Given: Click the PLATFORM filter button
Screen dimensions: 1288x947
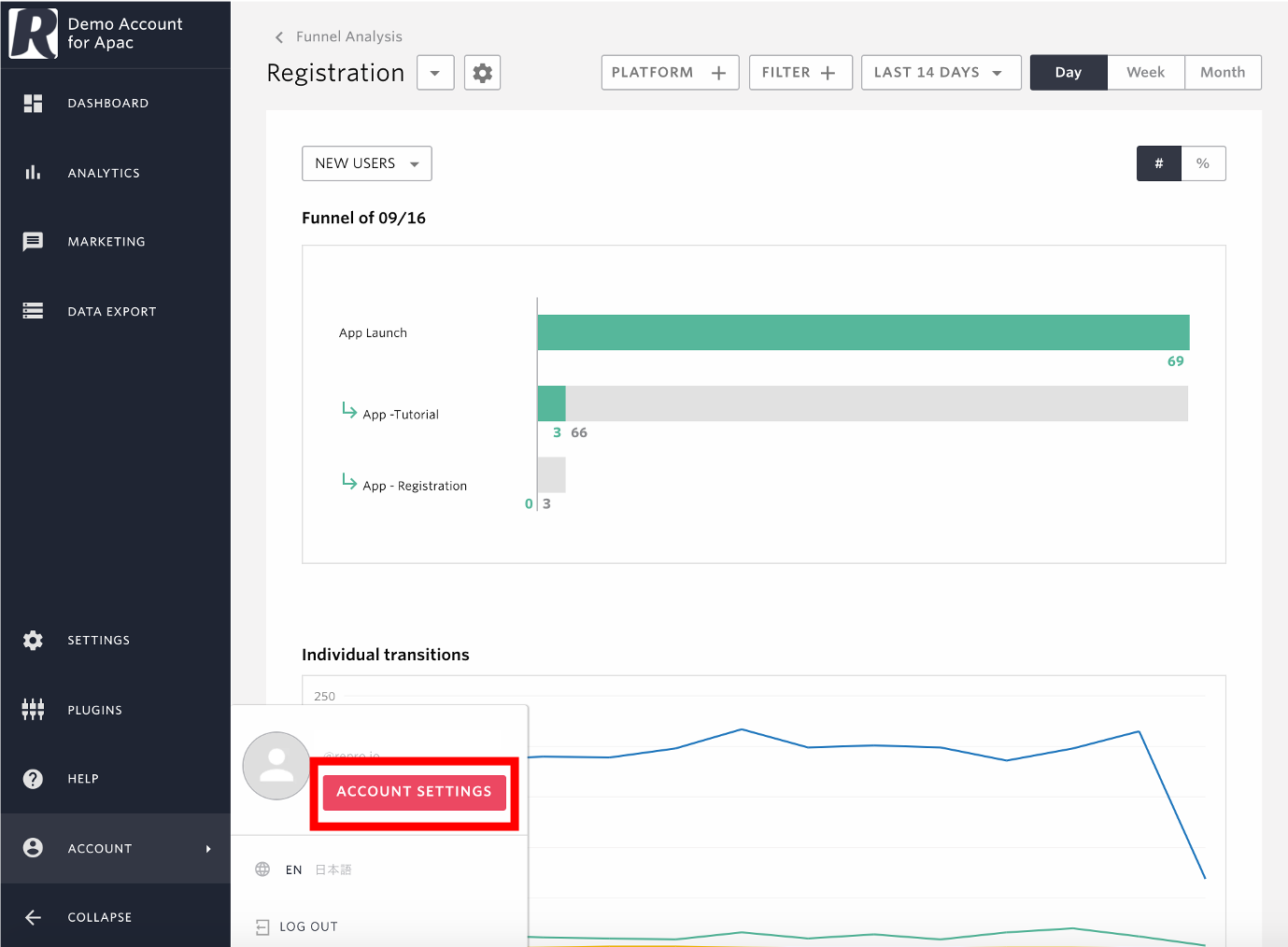Looking at the screenshot, I should (670, 72).
